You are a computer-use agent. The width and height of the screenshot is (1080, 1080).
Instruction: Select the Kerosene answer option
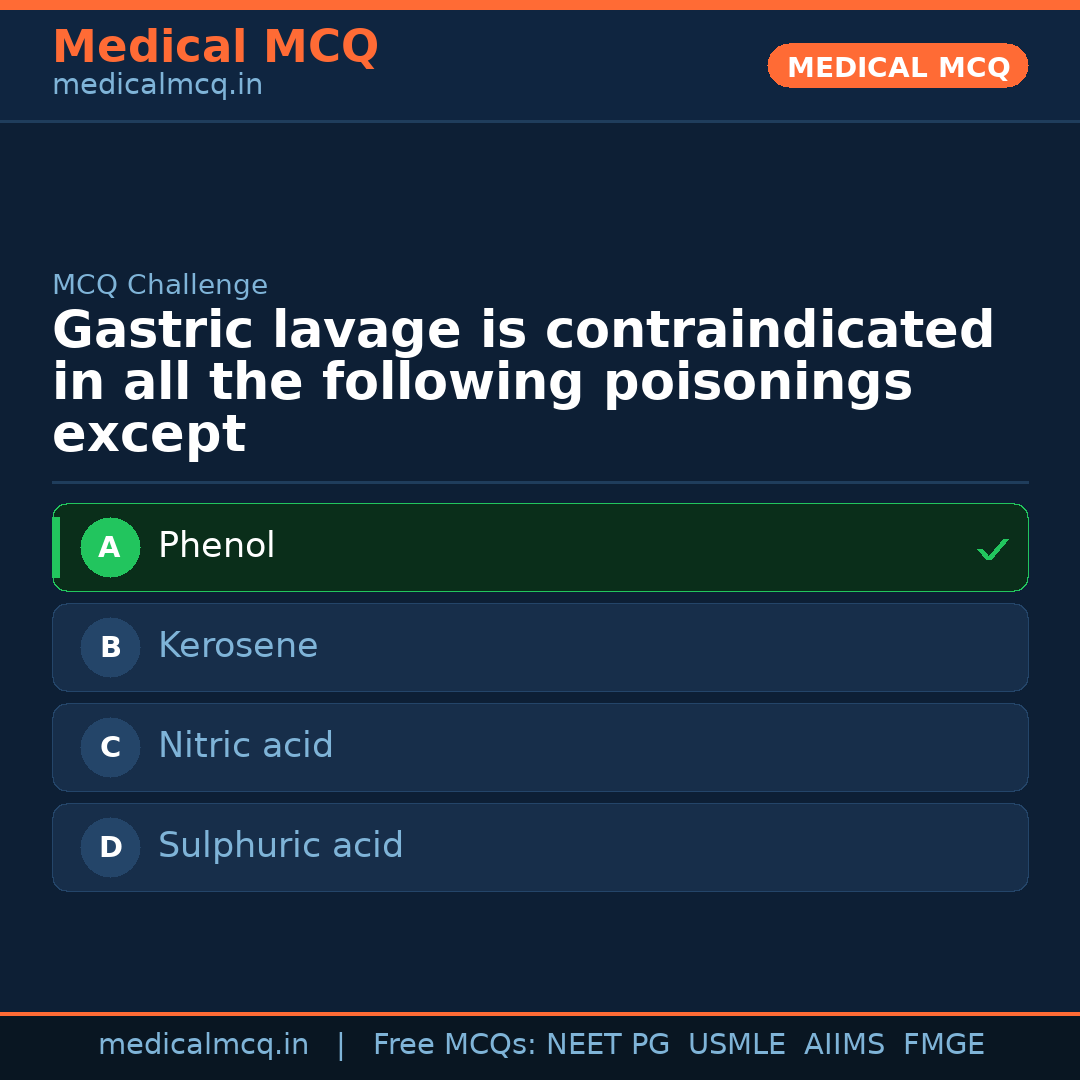tap(540, 647)
